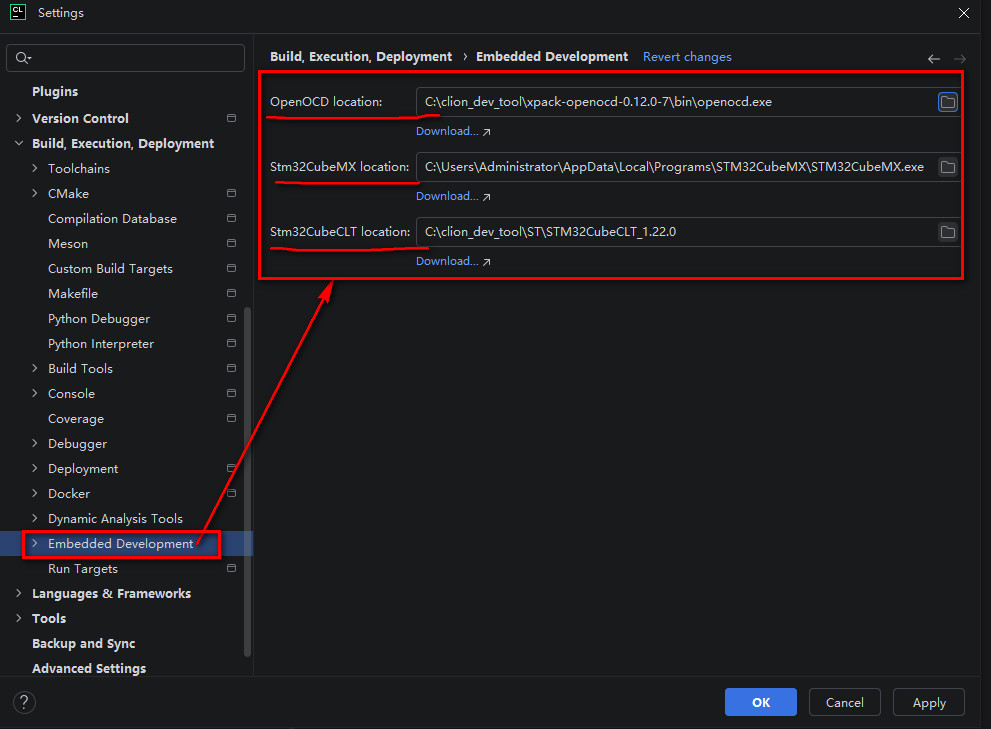Expand Languages & Frameworks section
This screenshot has height=729, width=991.
point(18,592)
